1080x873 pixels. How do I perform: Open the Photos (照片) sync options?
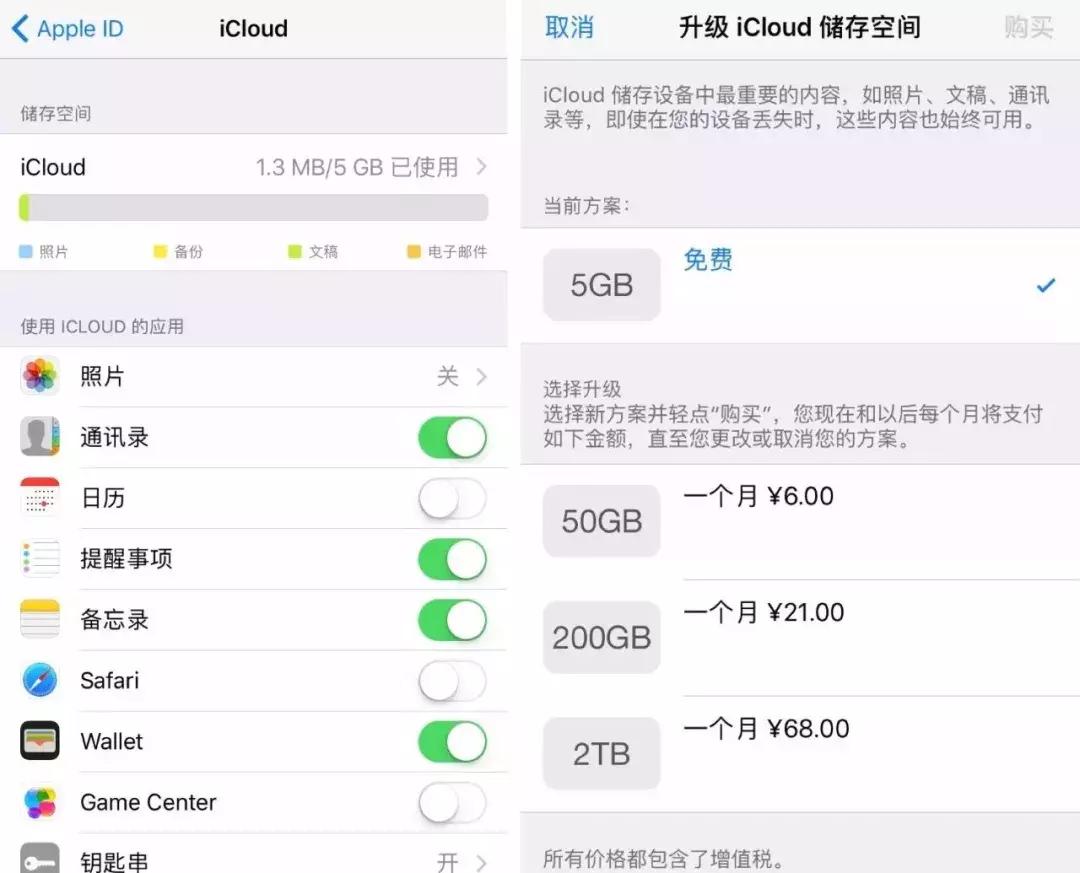tap(254, 376)
